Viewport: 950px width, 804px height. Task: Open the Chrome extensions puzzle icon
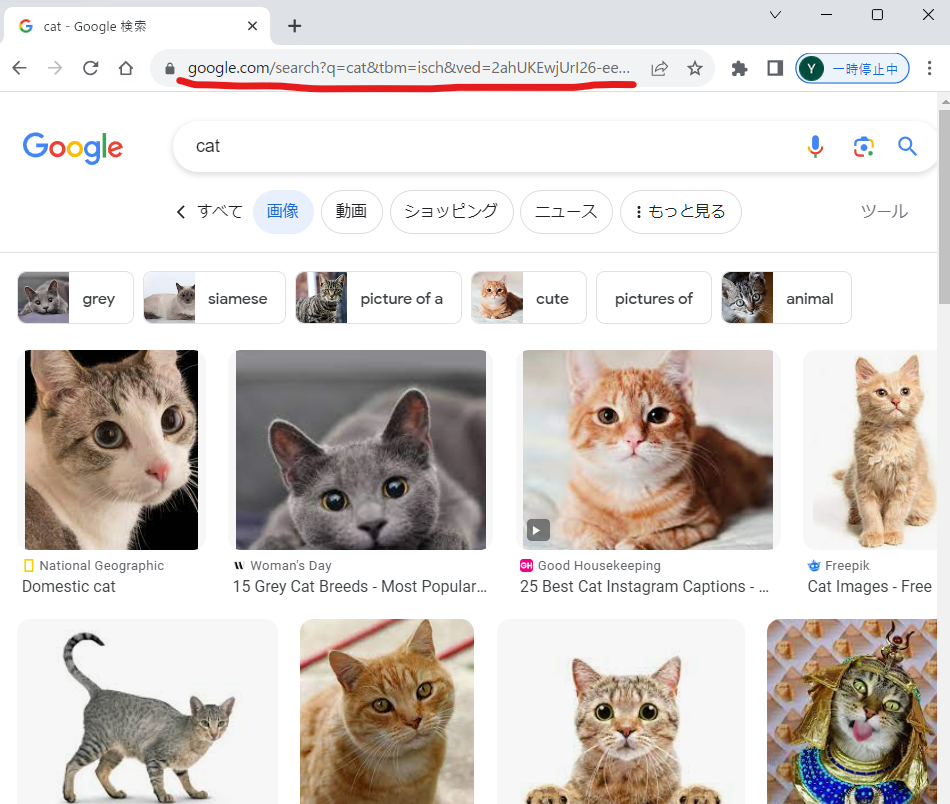tap(740, 69)
